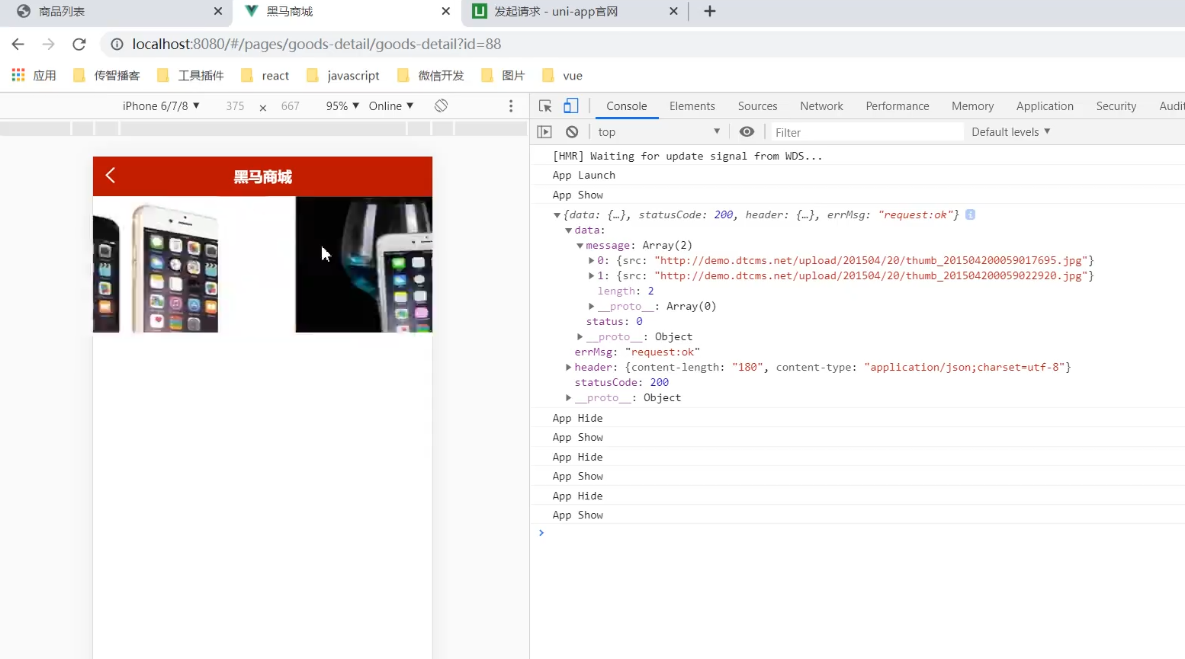The image size is (1185, 659).
Task: Click the device width field 375
Action: tap(235, 106)
